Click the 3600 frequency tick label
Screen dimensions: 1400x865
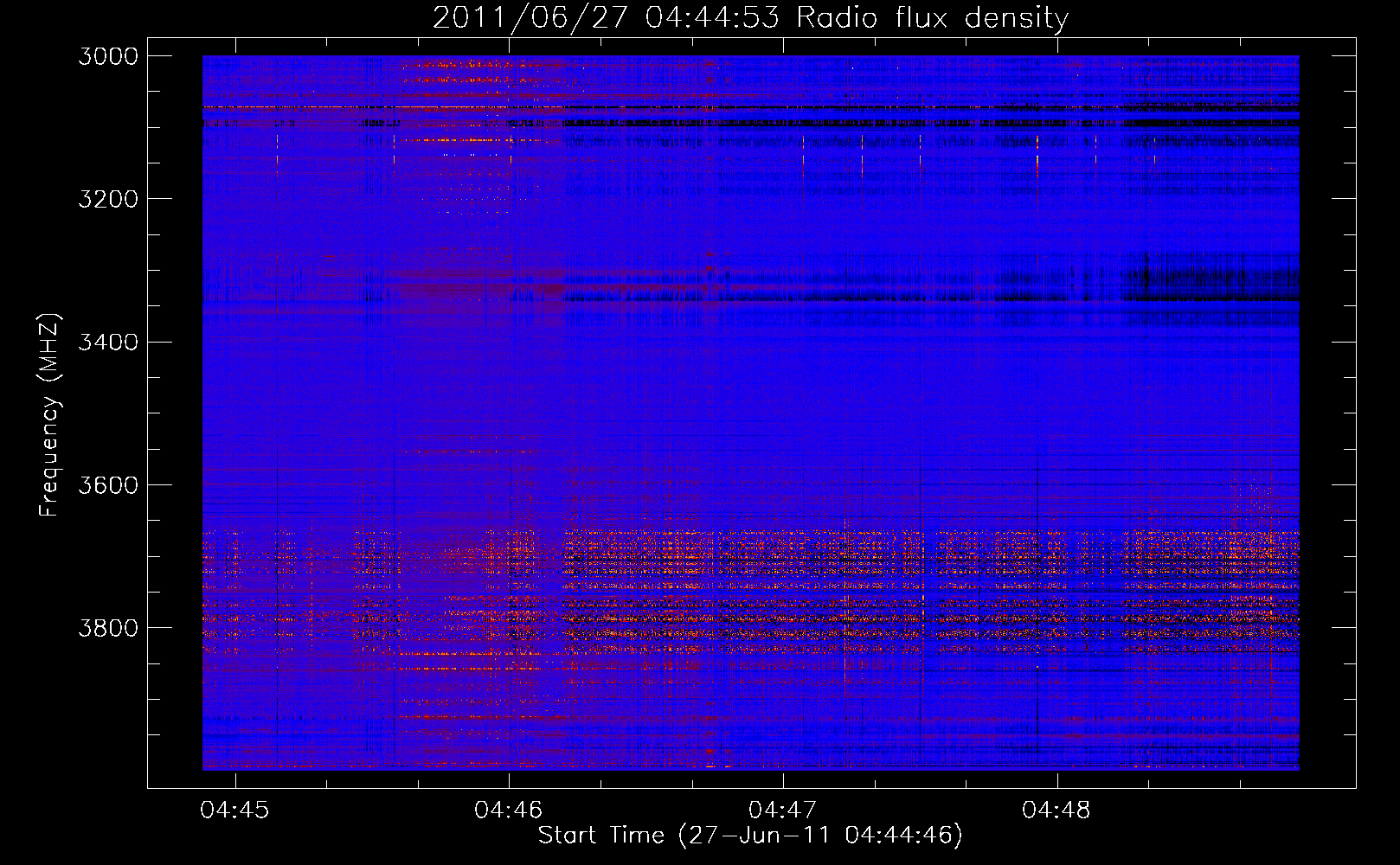(x=108, y=485)
